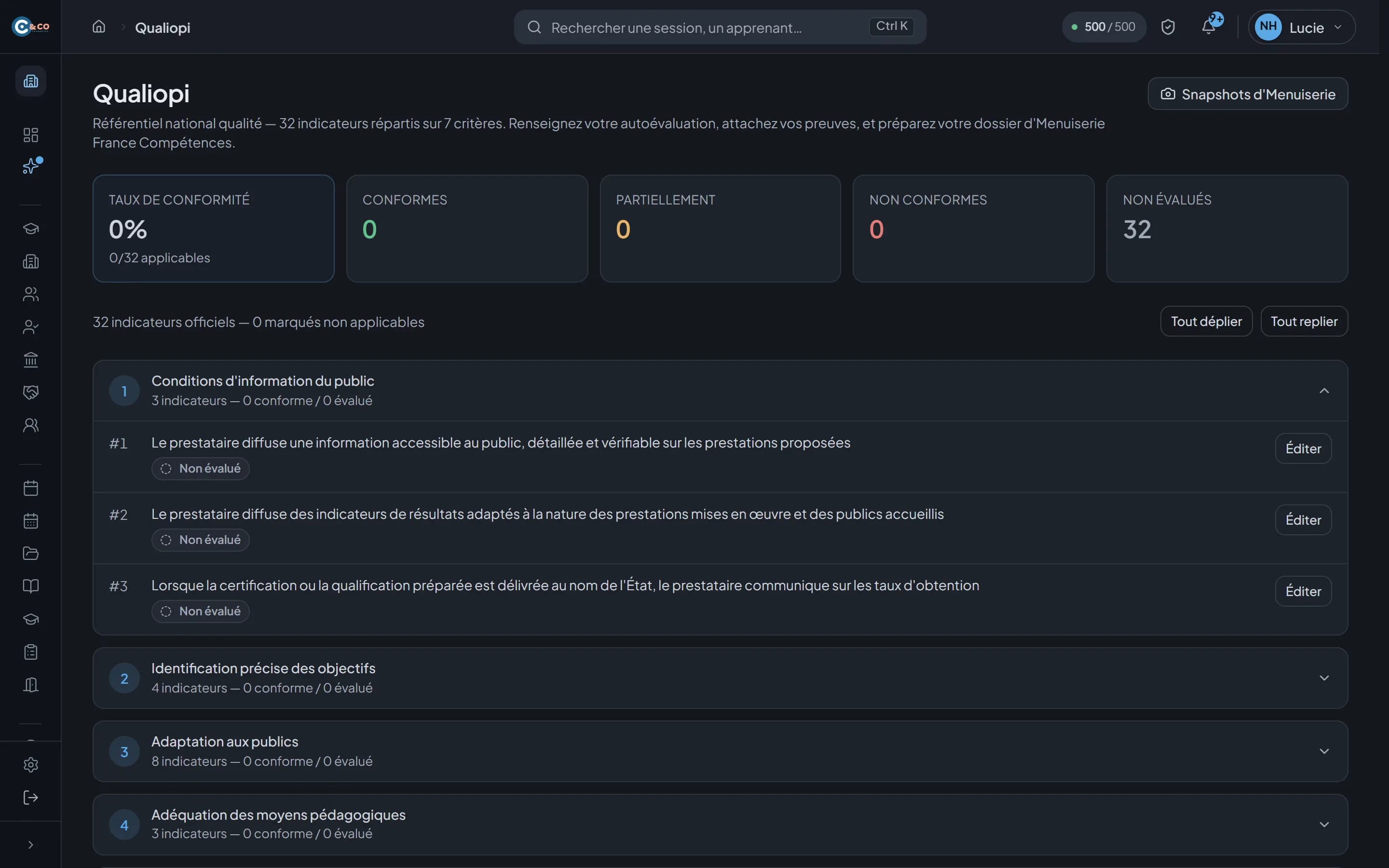1389x868 pixels.
Task: Click the indicator #3 text about taux d'obtention
Action: (565, 585)
